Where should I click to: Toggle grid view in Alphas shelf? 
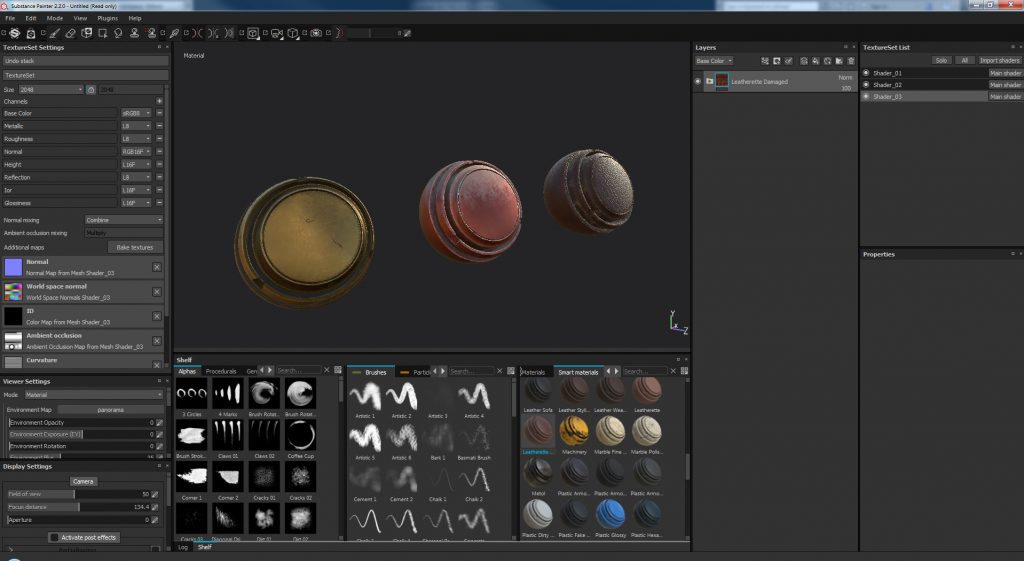click(x=338, y=370)
